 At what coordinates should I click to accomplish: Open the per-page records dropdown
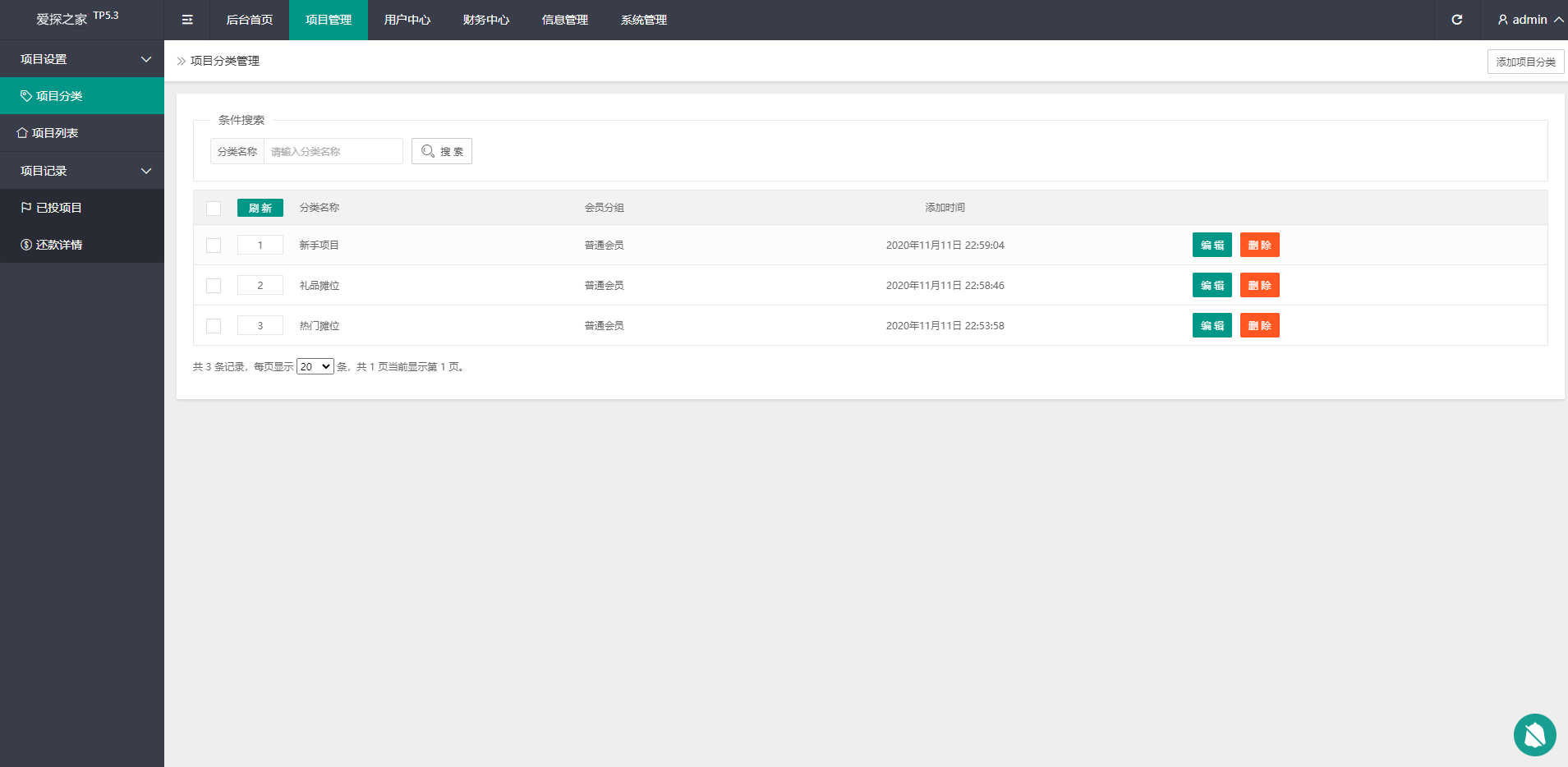coord(315,367)
